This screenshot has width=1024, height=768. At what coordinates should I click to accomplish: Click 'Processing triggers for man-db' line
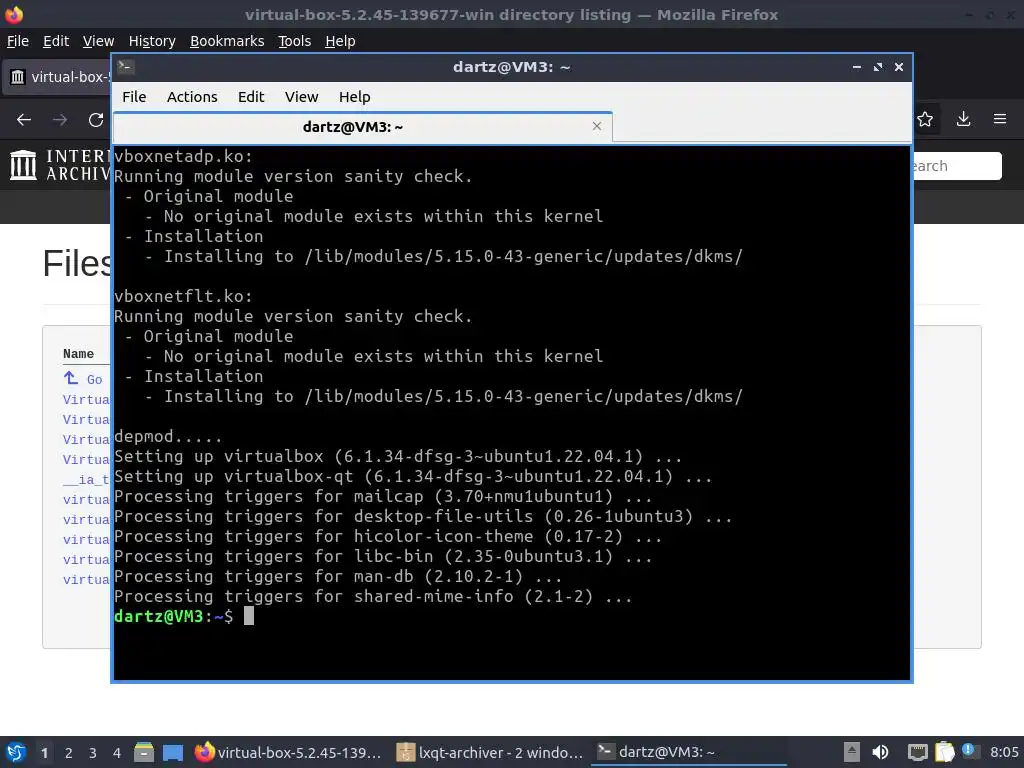pos(338,576)
